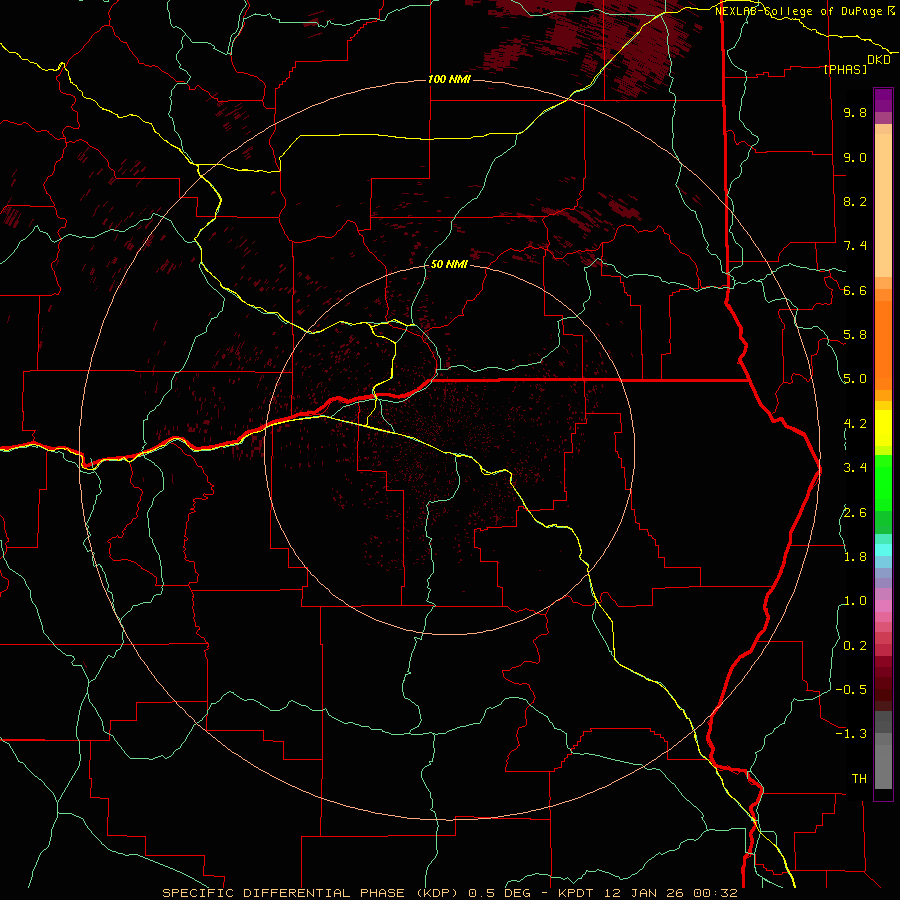Click the 50 NMI range ring label
This screenshot has width=900, height=900.
(x=449, y=264)
